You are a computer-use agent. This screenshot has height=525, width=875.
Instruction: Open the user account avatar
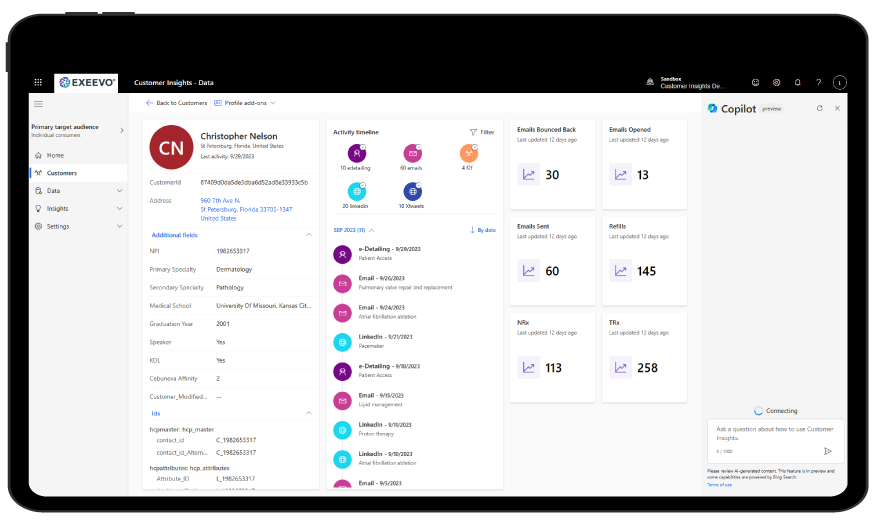tap(839, 83)
